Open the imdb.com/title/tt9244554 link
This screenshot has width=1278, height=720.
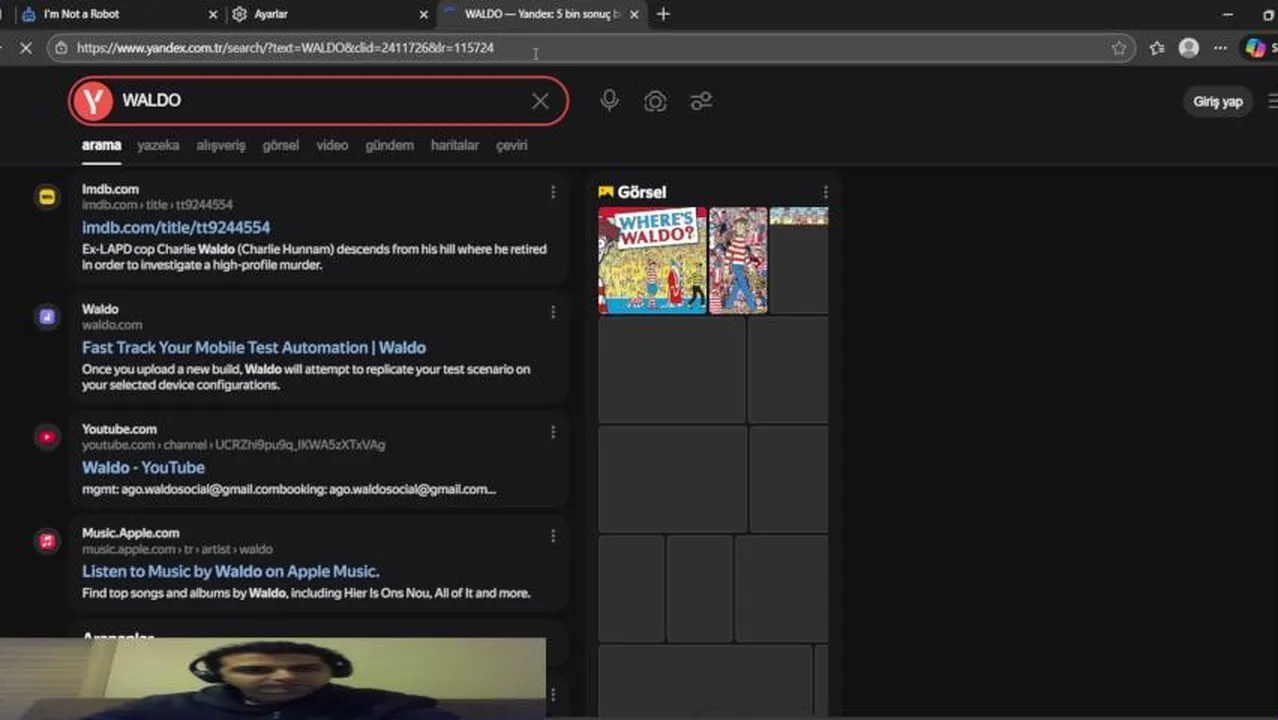click(x=176, y=227)
